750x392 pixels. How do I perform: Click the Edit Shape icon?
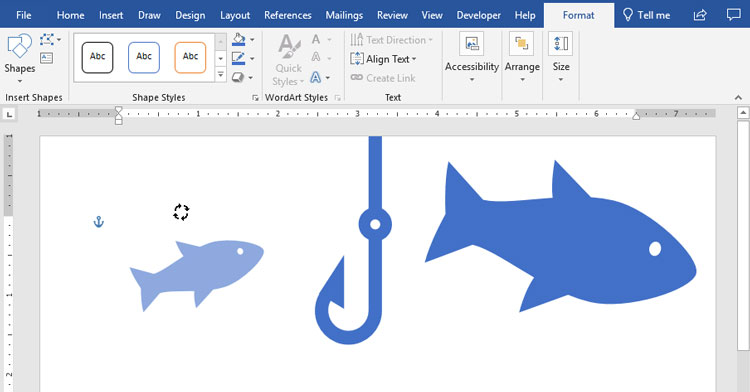(x=47, y=40)
